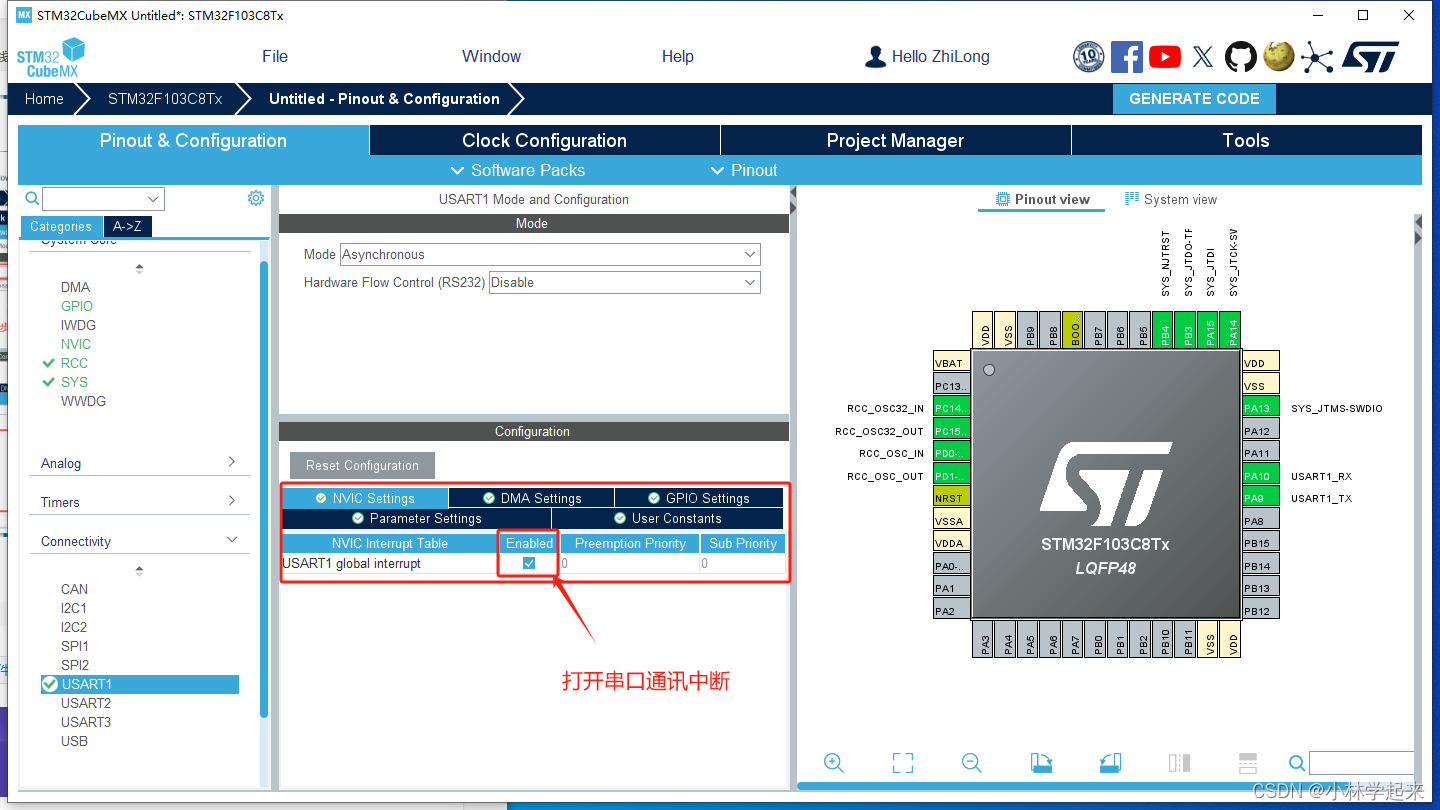Image resolution: width=1440 pixels, height=810 pixels.
Task: Switch to the Clock Configuration tab
Action: point(545,140)
